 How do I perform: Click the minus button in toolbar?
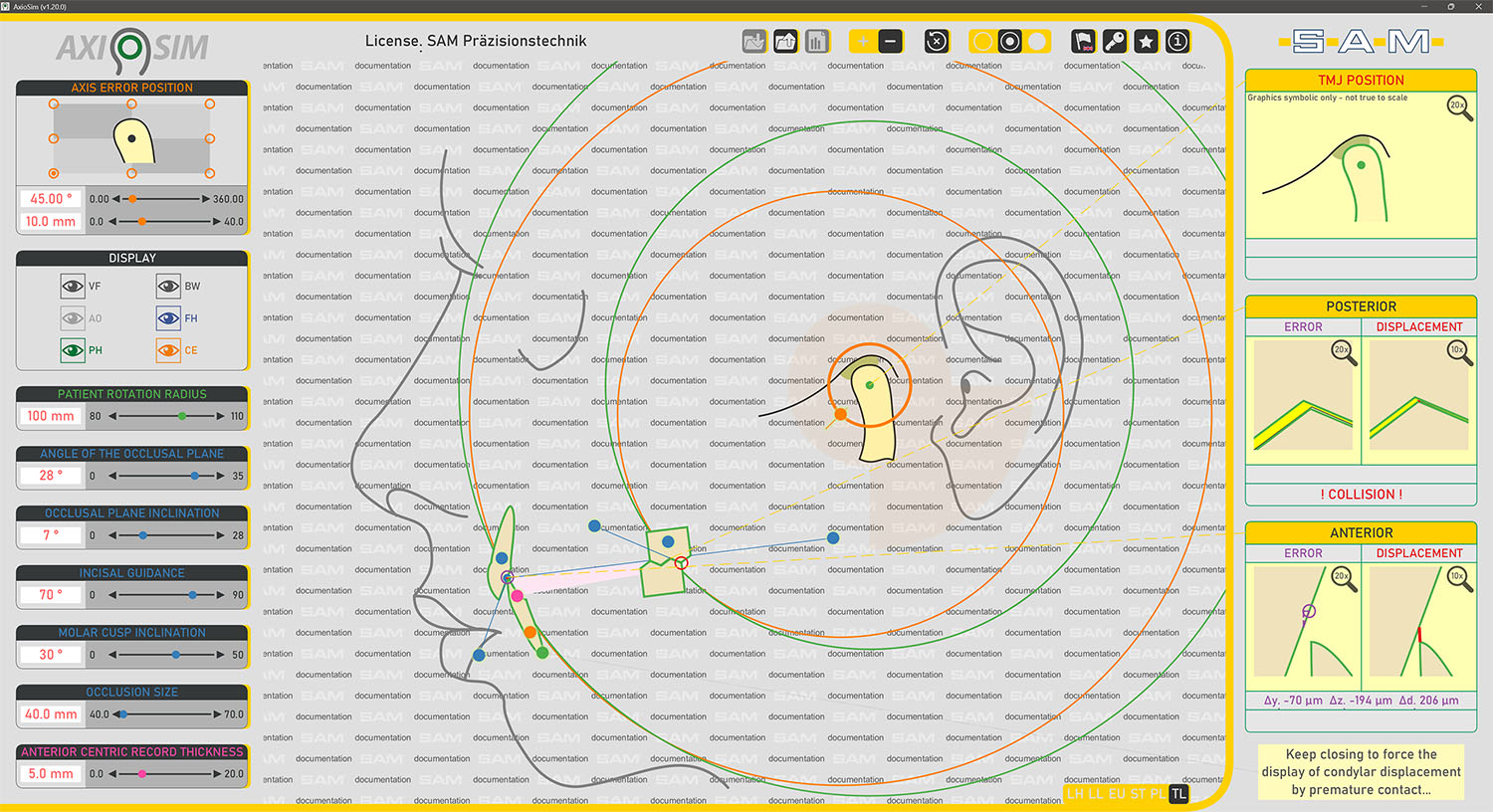click(x=891, y=42)
